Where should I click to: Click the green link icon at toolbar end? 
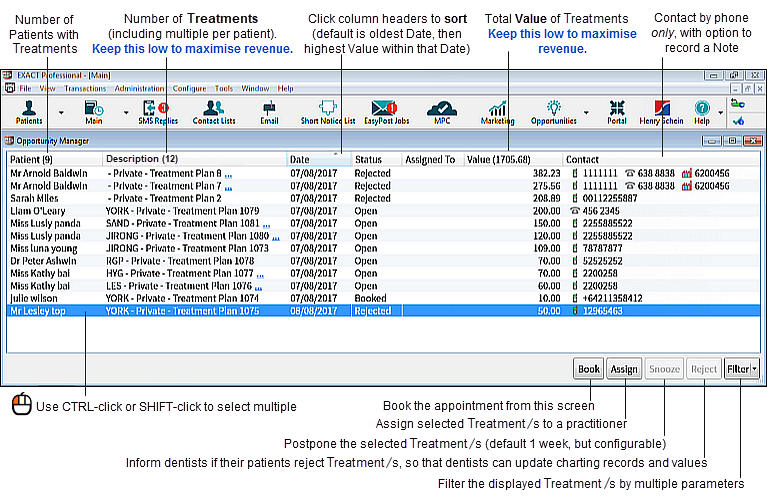click(738, 103)
